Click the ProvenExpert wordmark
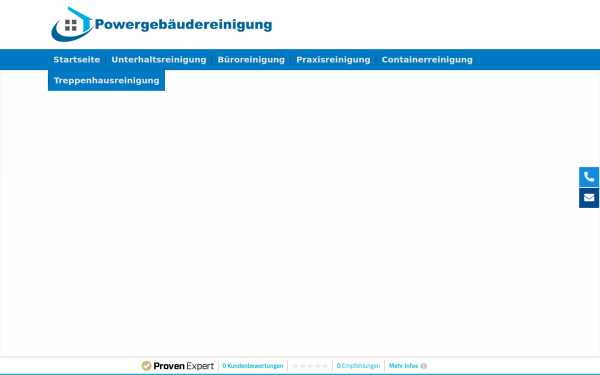The image size is (600, 375). [184, 366]
